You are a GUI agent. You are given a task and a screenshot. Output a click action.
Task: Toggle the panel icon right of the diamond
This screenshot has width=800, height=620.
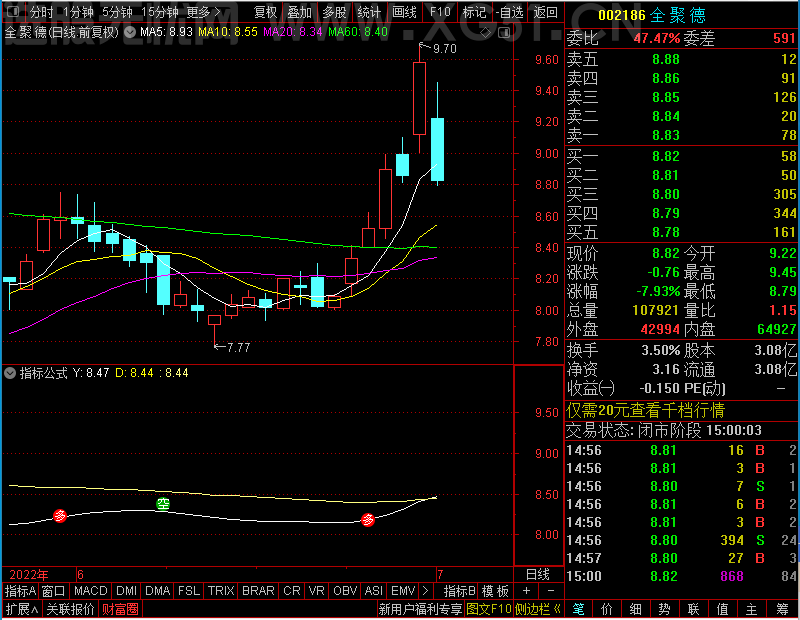coord(504,33)
